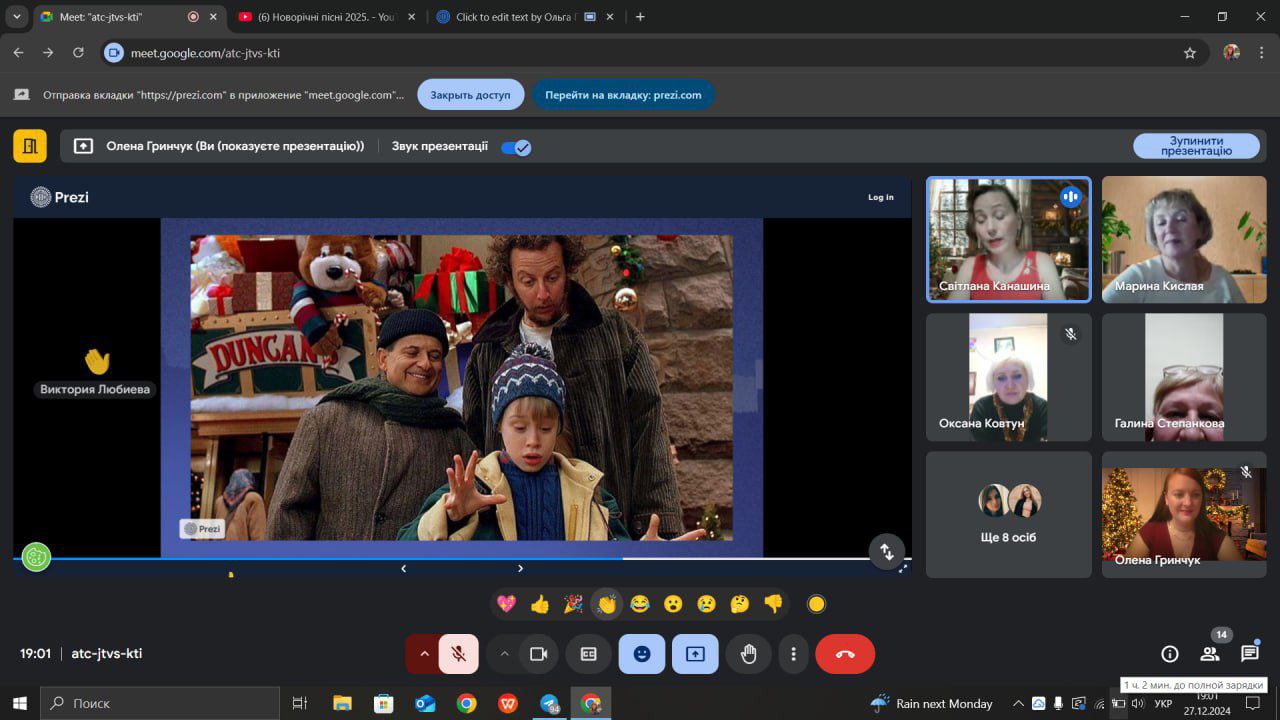Open the Rain next Monday weather widget

(x=932, y=703)
